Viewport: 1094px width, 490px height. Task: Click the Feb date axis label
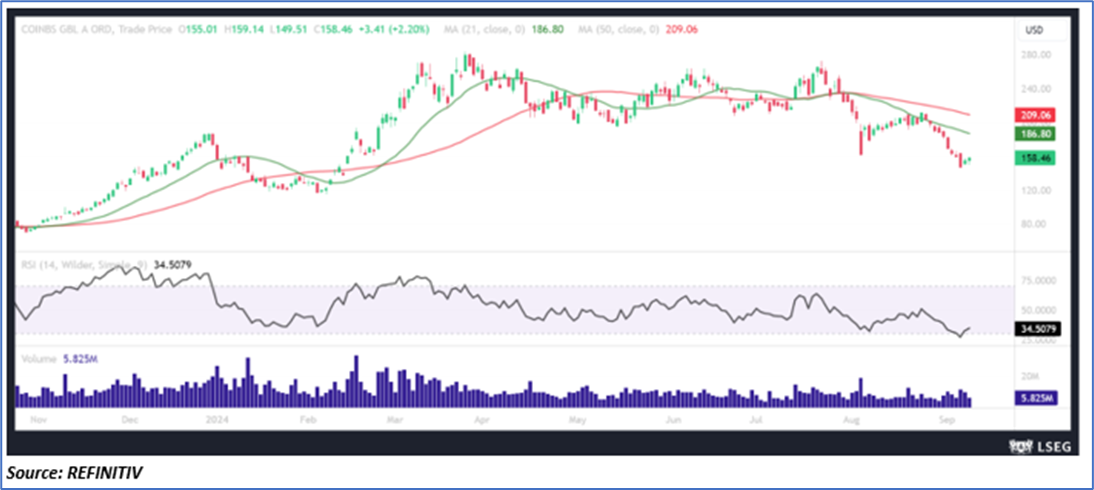pyautogui.click(x=307, y=421)
